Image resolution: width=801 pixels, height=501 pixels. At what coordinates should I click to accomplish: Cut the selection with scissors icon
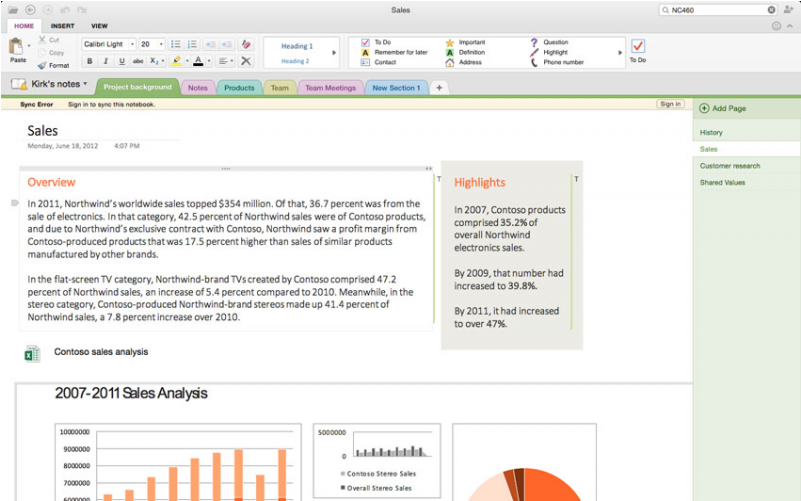click(42, 40)
